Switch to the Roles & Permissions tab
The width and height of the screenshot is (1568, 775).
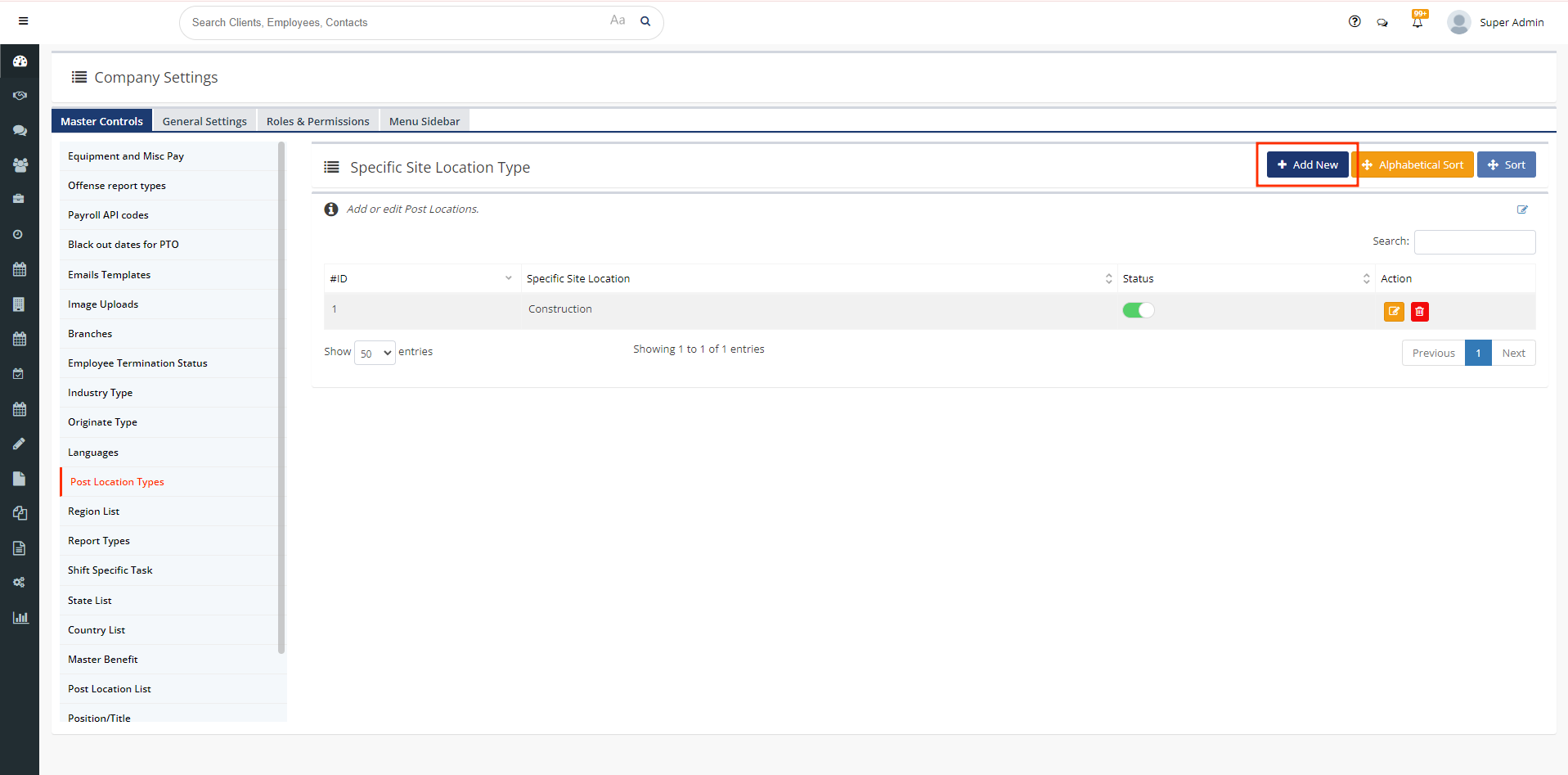click(317, 121)
